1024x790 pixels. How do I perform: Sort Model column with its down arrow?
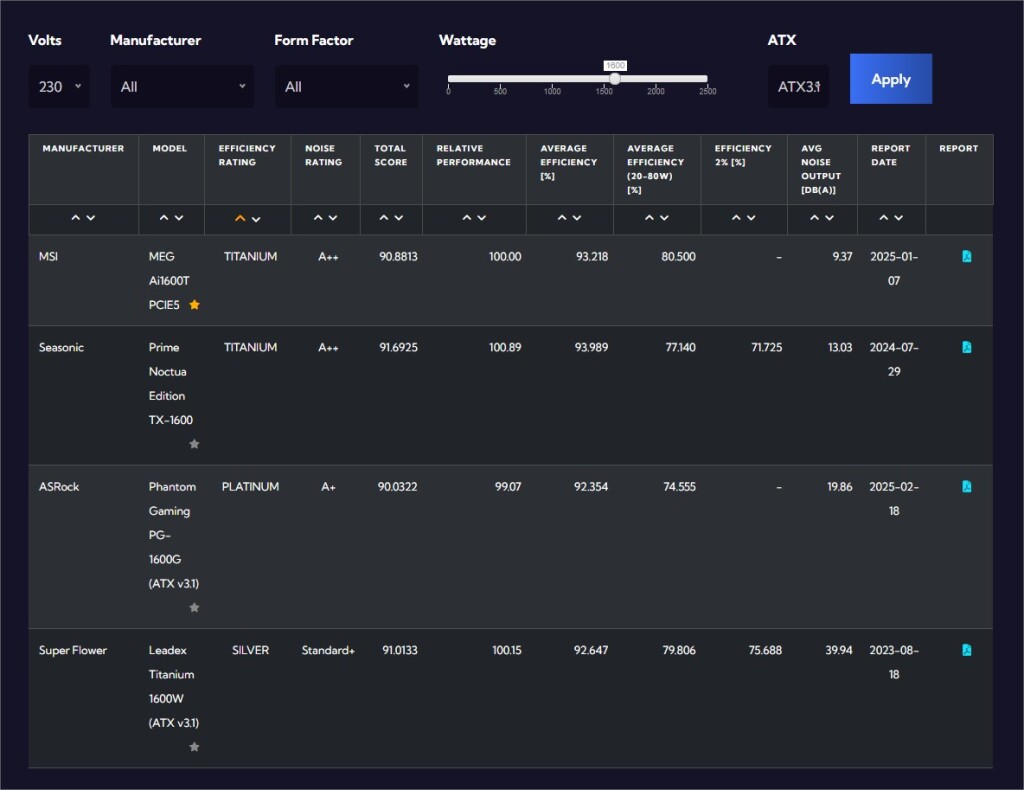[179, 218]
